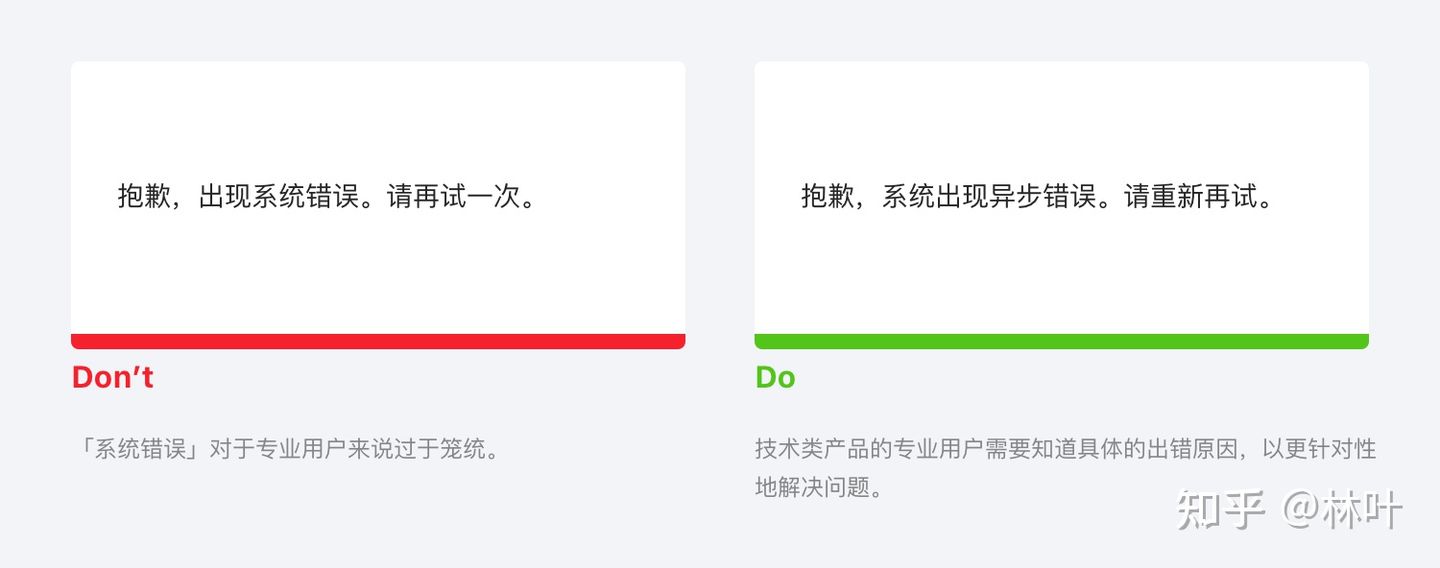The width and height of the screenshot is (1440, 568).
Task: Select the green bar under right card
Action: pos(1061,341)
